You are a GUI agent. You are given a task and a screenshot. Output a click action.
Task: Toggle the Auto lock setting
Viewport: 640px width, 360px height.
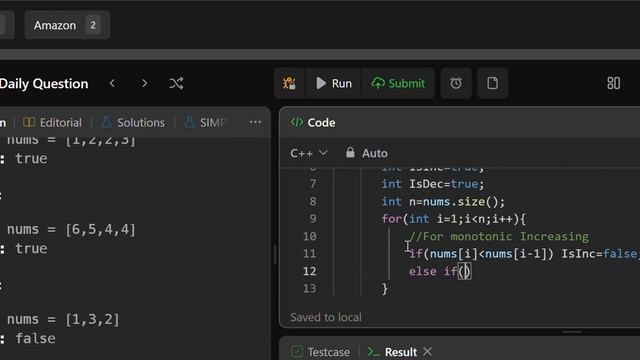coord(367,153)
